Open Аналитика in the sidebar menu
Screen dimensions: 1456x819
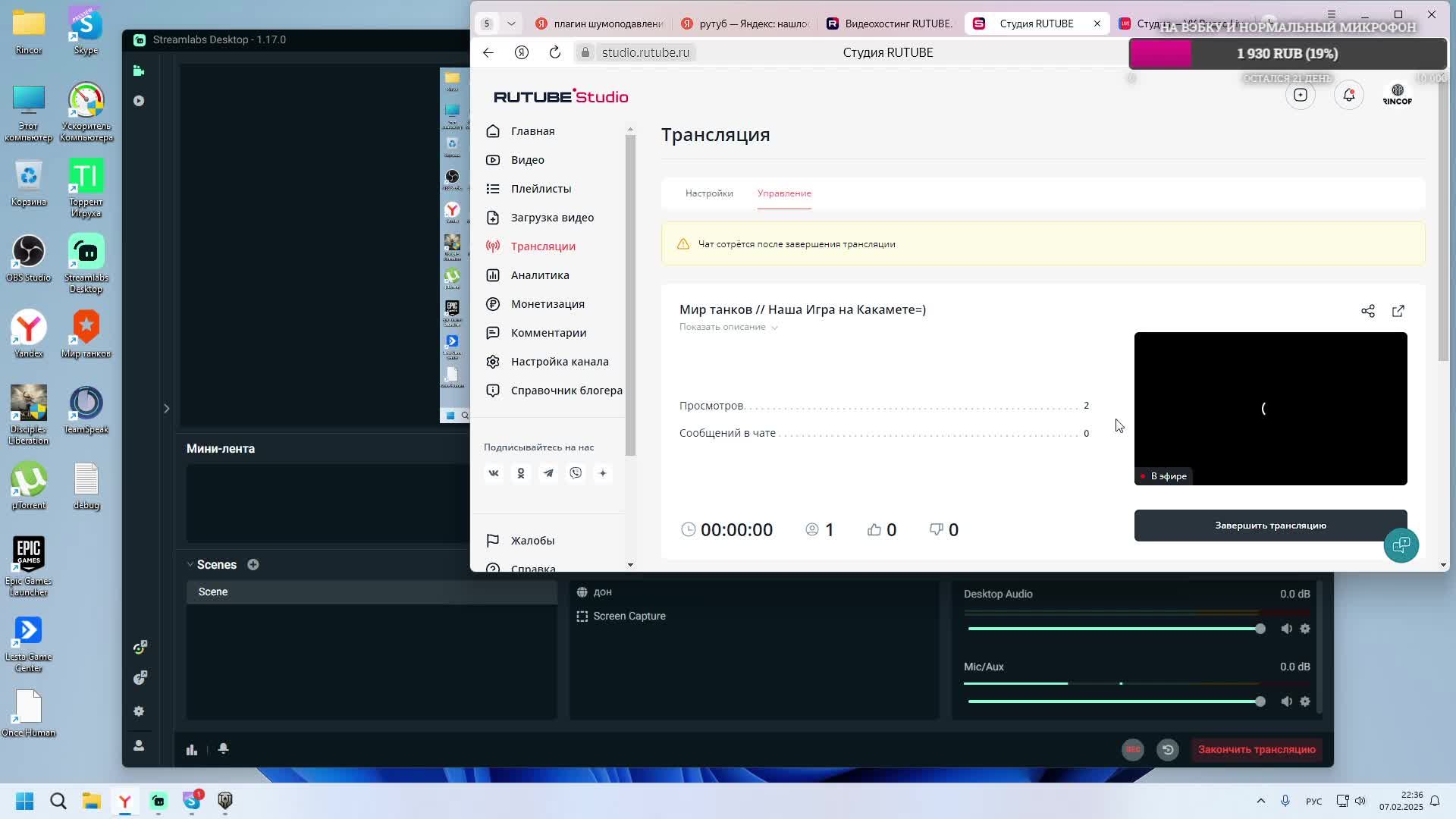(539, 275)
